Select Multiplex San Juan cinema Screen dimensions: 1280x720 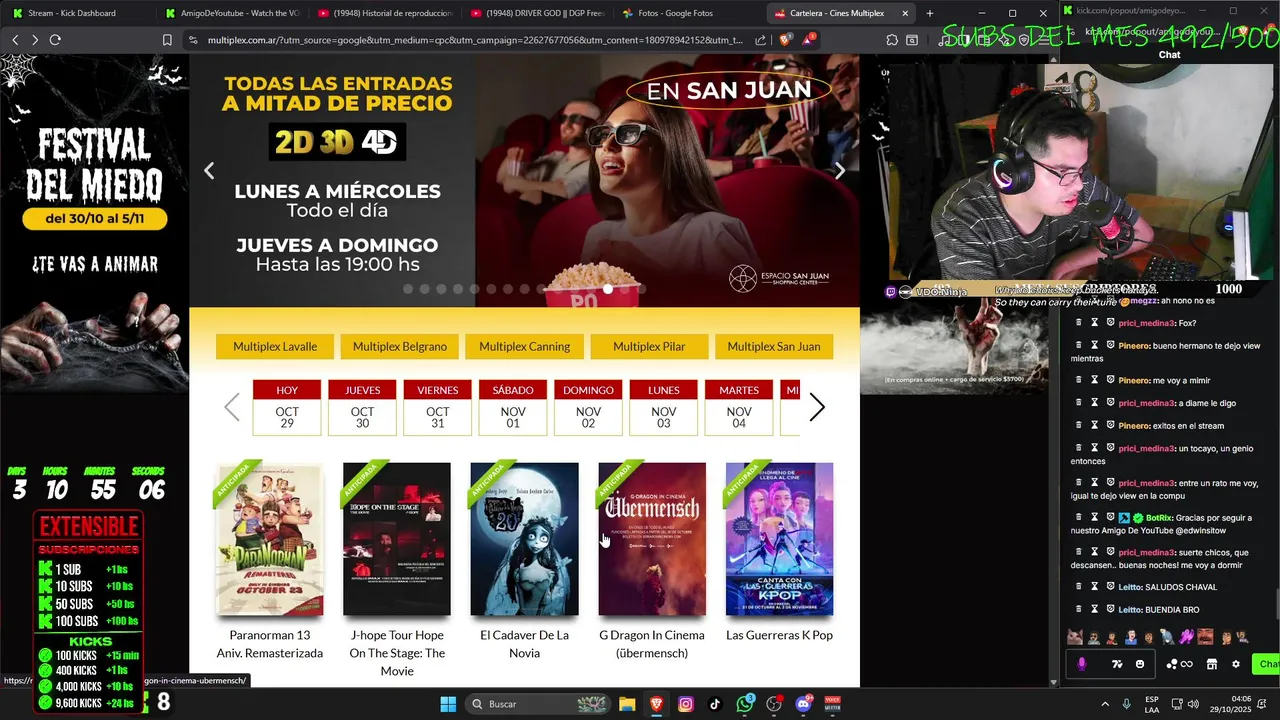[773, 346]
